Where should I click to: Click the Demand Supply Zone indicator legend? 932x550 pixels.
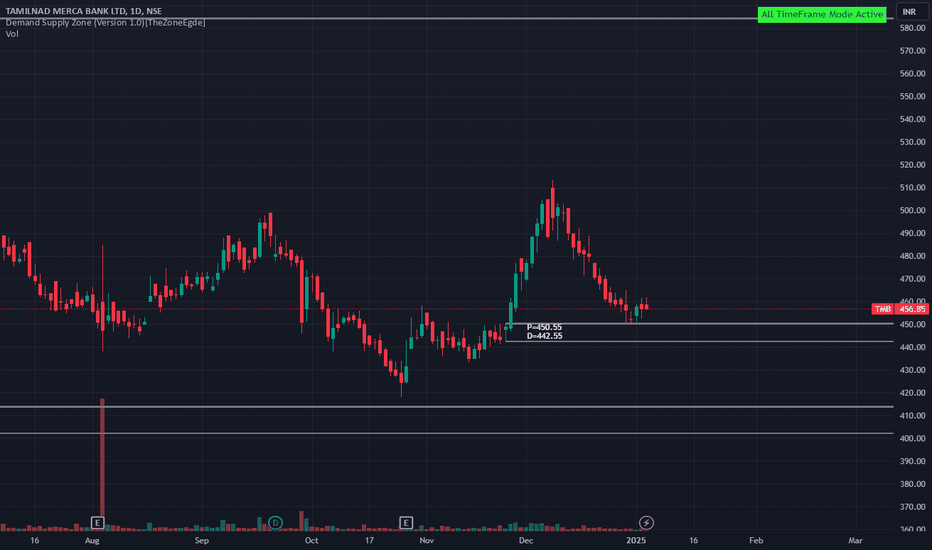(105, 23)
